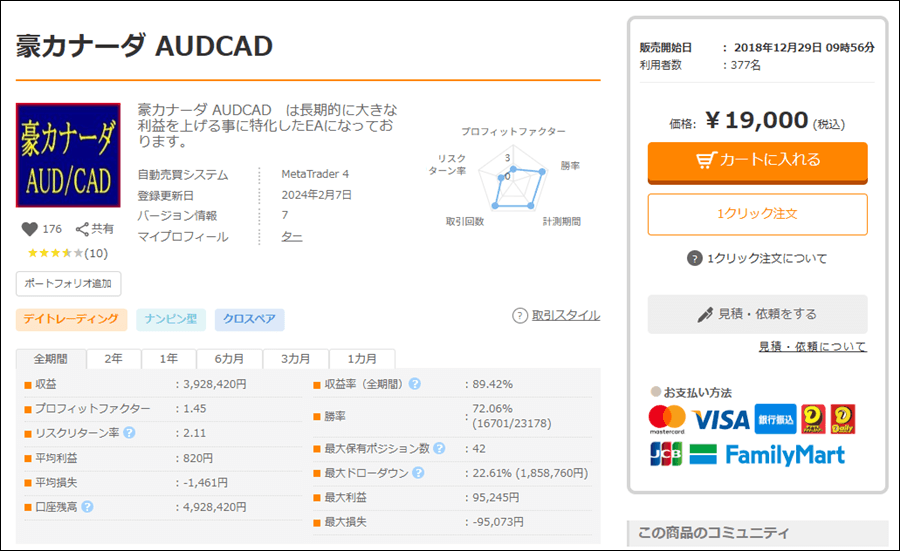Click the クロスペア tag
Viewport: 900px width, 551px height.
250,319
